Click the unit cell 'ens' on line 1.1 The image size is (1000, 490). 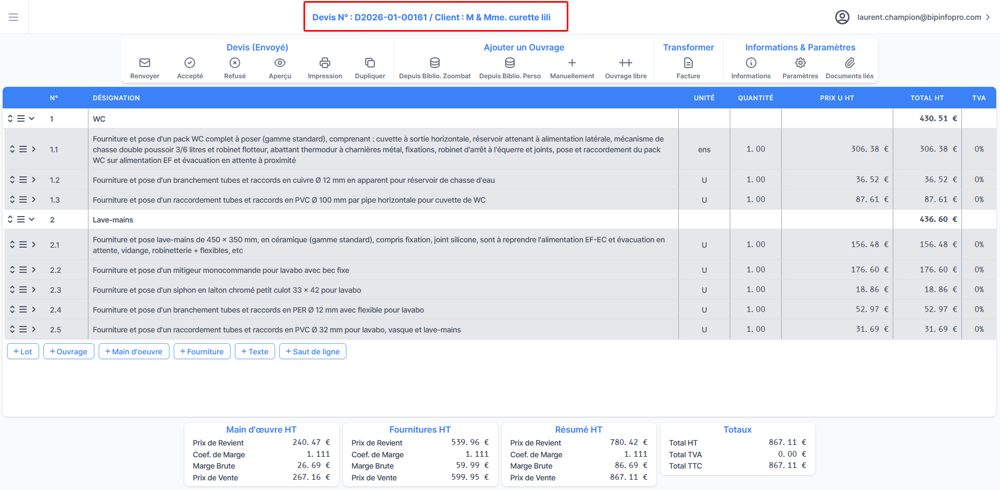pyautogui.click(x=704, y=149)
